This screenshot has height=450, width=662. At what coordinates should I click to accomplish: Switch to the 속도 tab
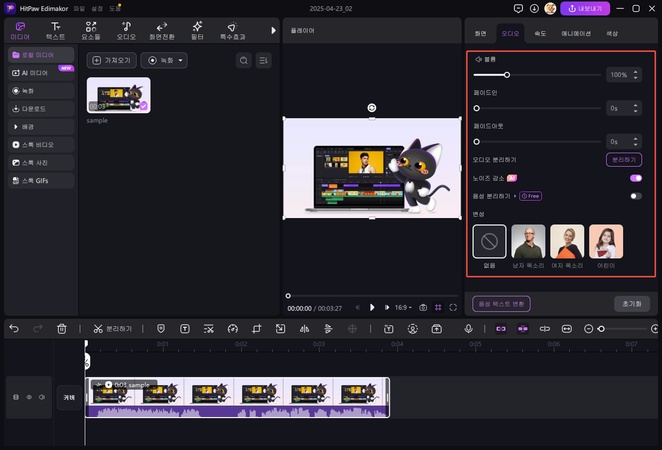(x=540, y=33)
